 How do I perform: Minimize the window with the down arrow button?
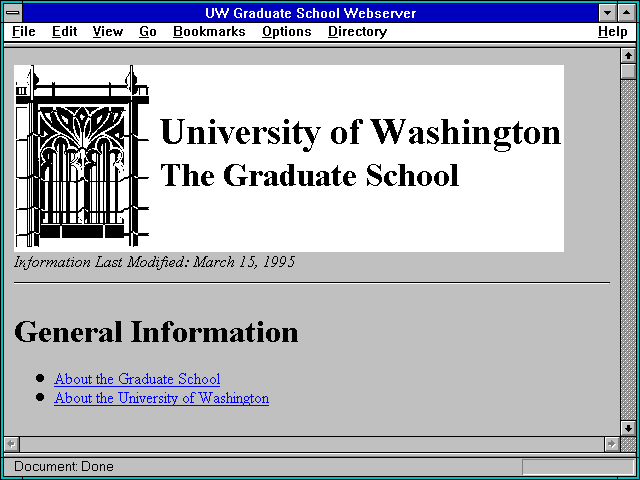pos(607,13)
